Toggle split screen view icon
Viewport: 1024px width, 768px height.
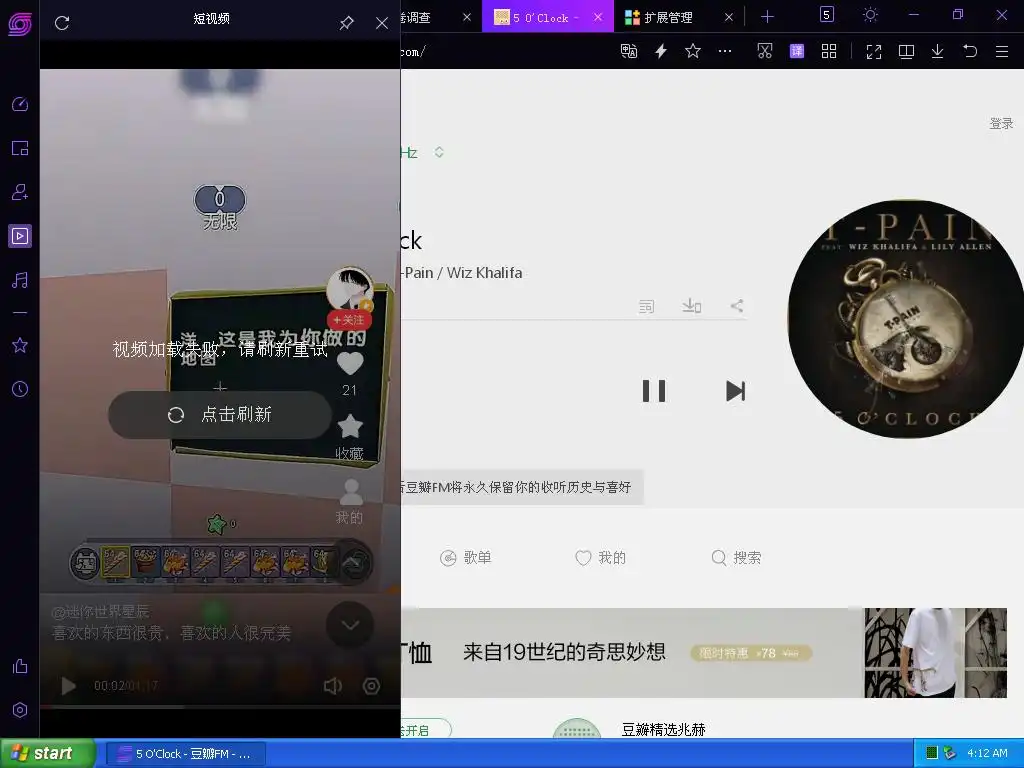coord(906,51)
